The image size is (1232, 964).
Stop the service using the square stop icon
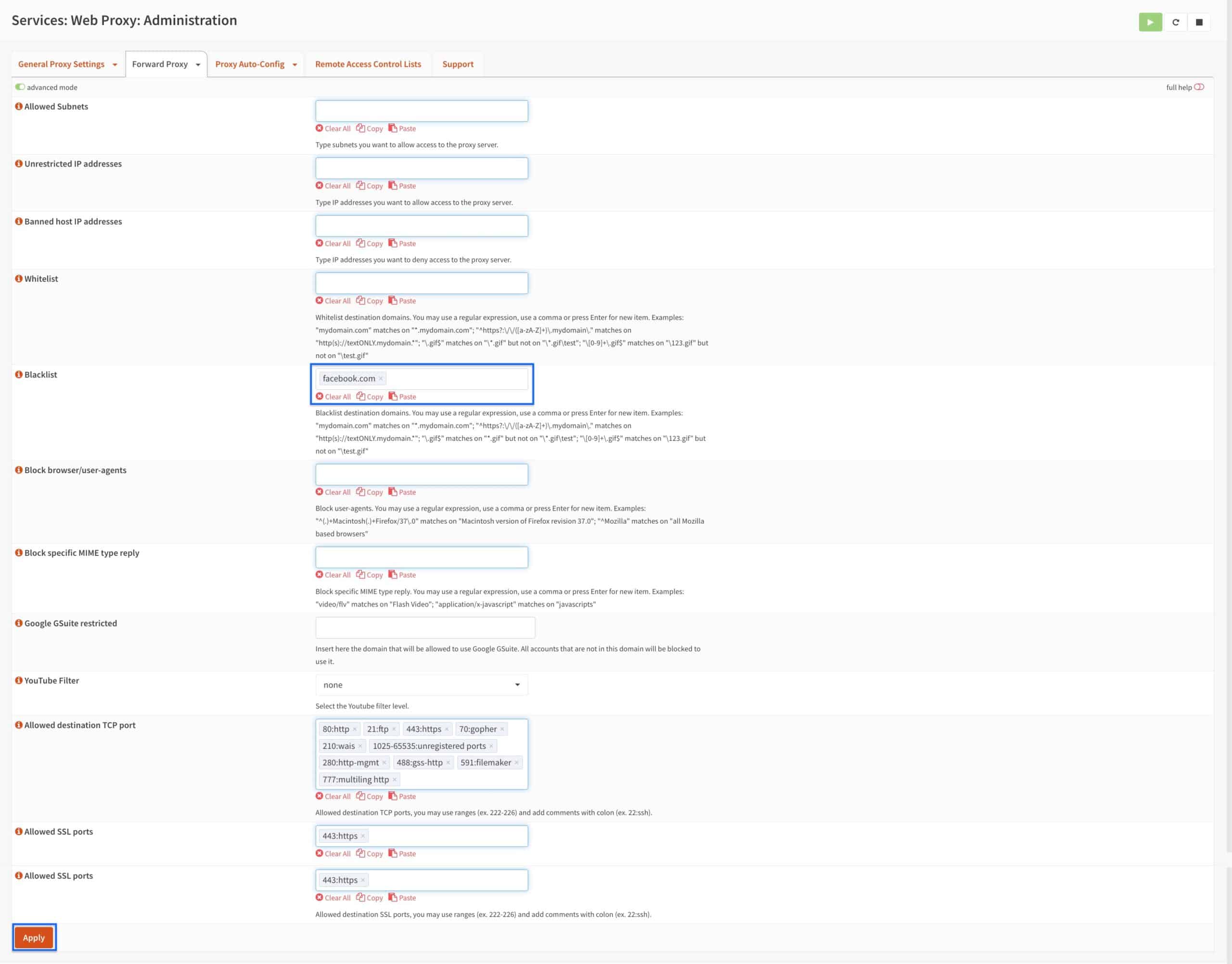coord(1200,22)
